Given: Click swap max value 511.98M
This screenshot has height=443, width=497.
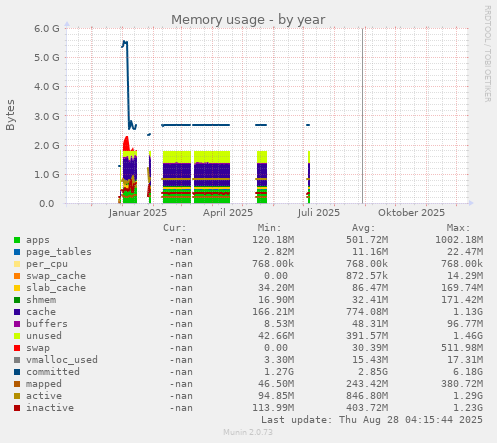Looking at the screenshot, I should tap(462, 348).
